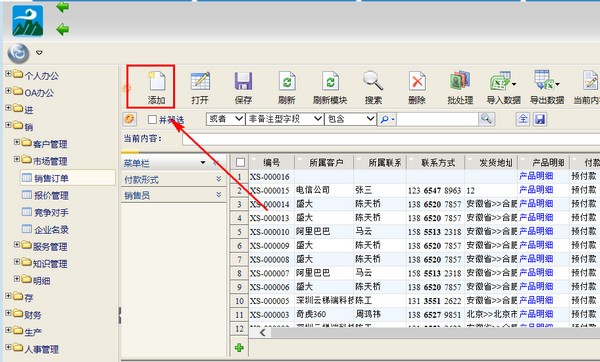This screenshot has width=600, height=362.
Task: Select 企业名录 in the sidebar tree
Action: pos(51,230)
